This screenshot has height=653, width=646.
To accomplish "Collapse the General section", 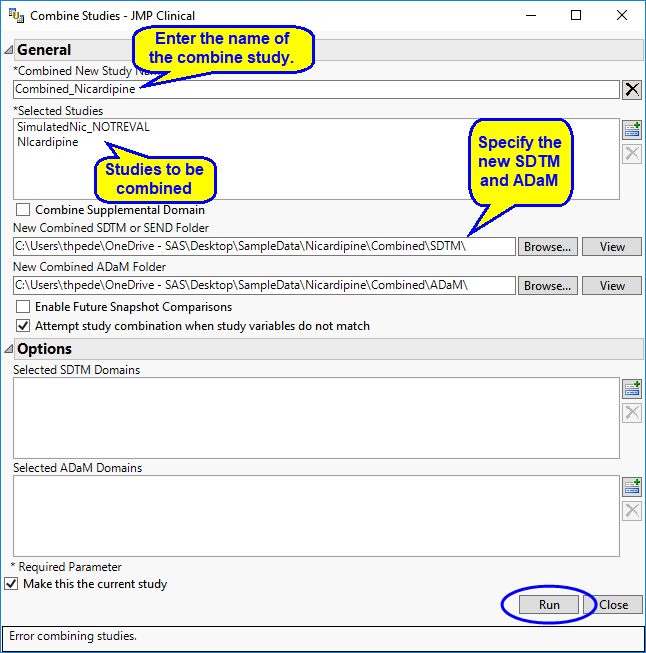I will point(8,50).
